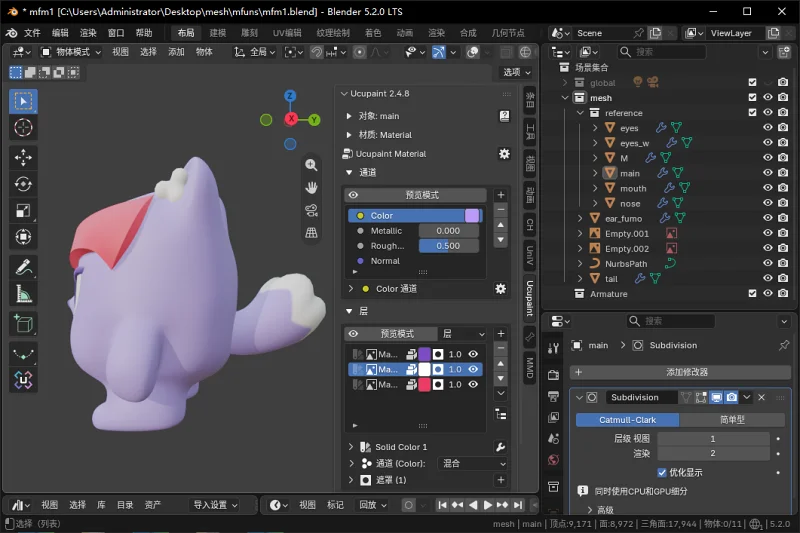Click the wrench icon next to Solid Color 1
800x533 pixels.
[x=501, y=447]
